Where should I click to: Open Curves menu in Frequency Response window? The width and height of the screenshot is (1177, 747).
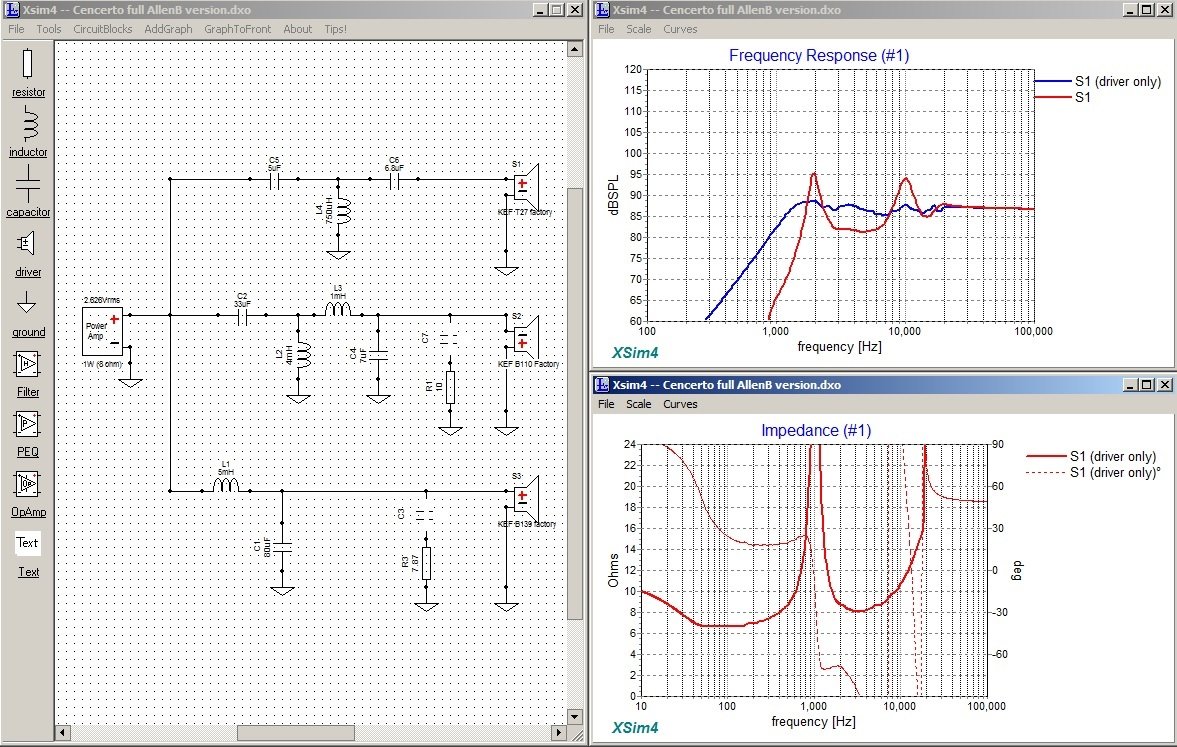click(680, 29)
